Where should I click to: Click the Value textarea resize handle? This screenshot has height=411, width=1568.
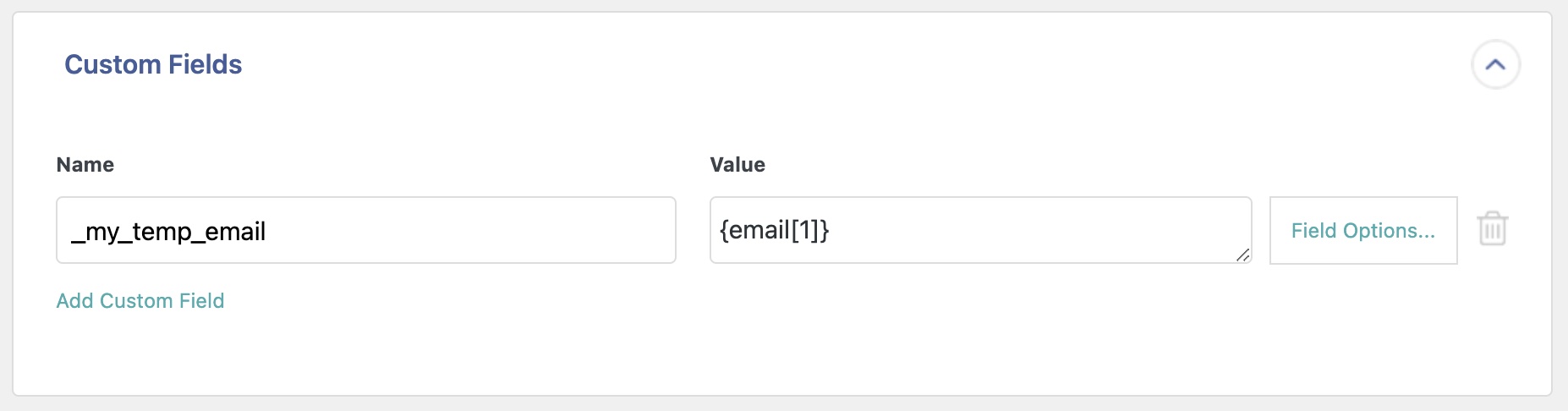(1242, 255)
